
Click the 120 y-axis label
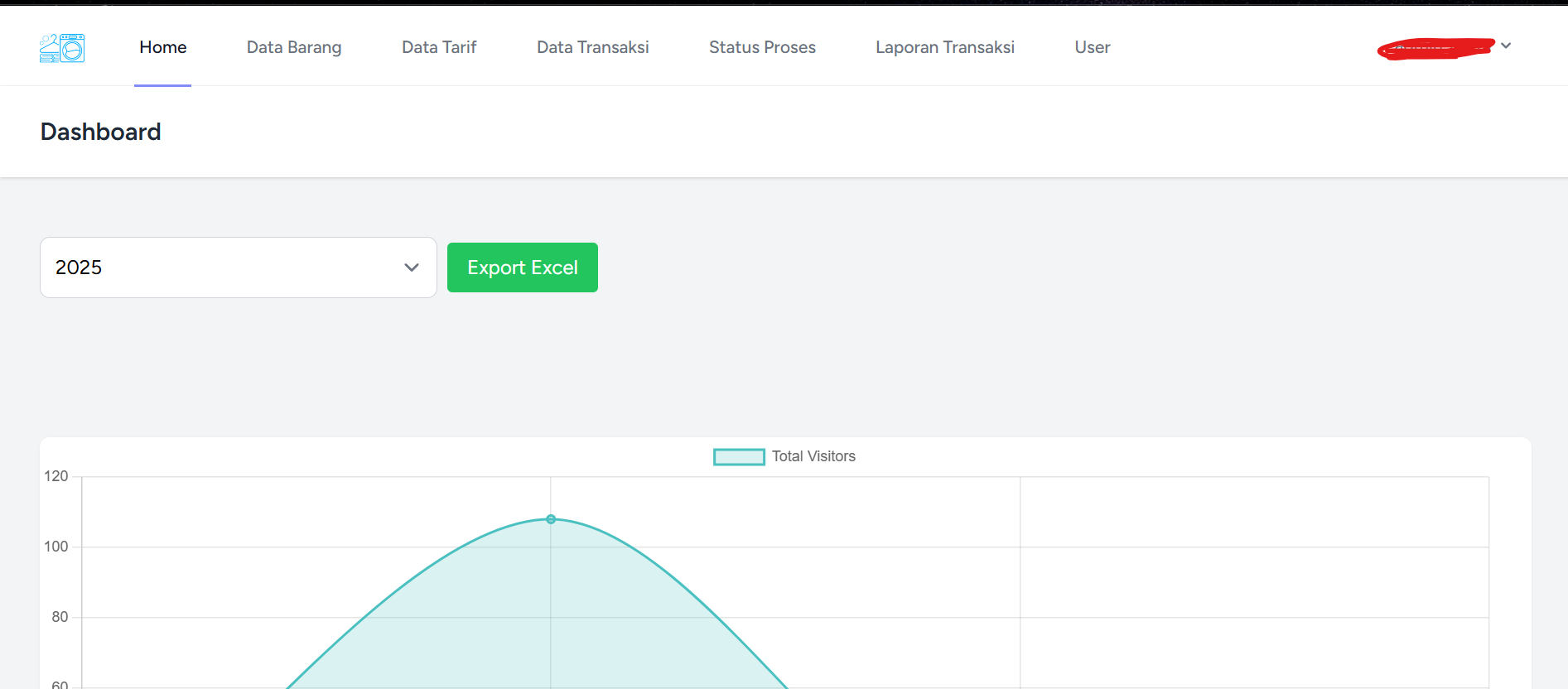56,476
